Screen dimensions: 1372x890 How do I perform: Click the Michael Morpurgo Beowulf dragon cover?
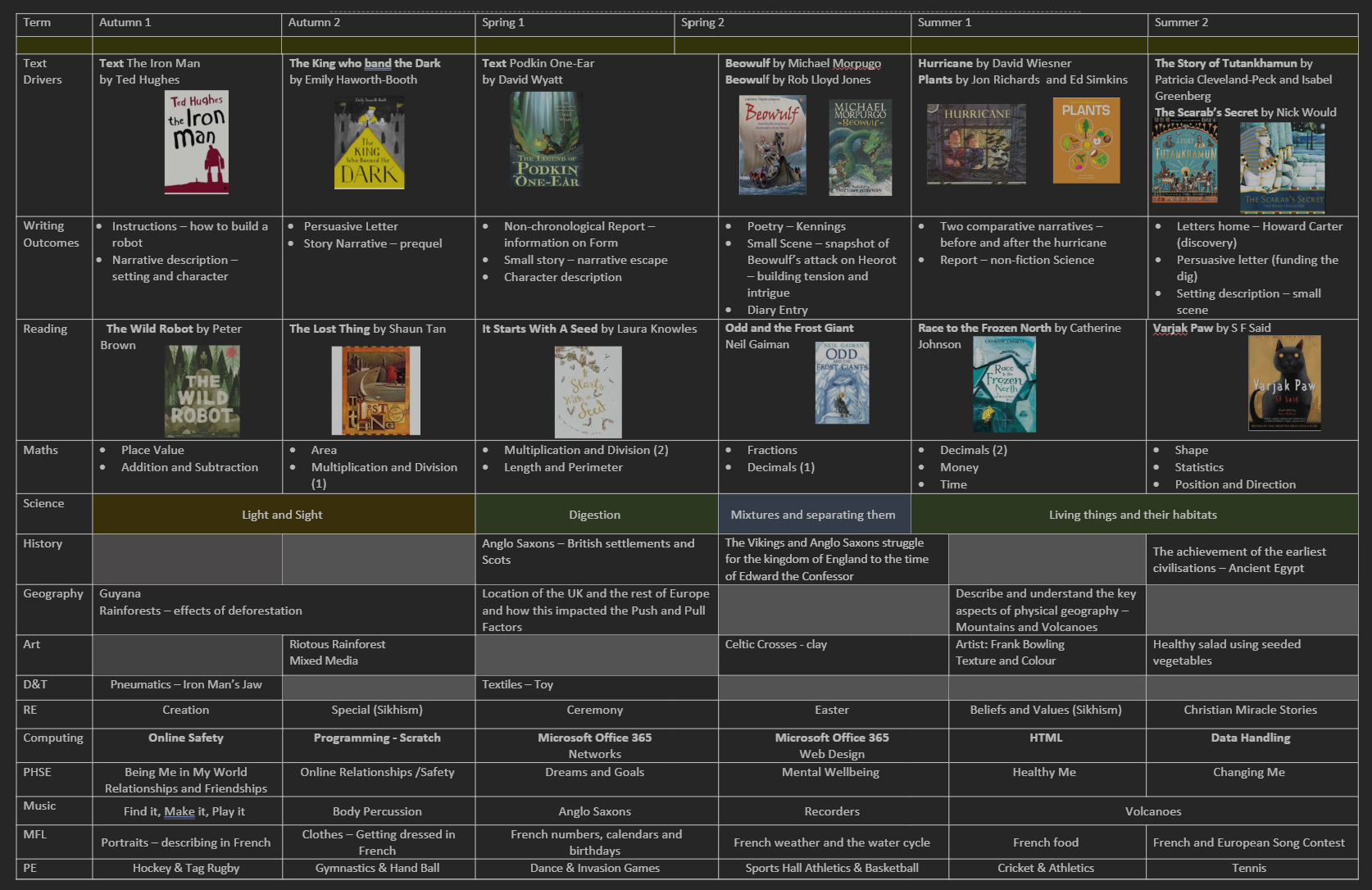click(x=860, y=148)
